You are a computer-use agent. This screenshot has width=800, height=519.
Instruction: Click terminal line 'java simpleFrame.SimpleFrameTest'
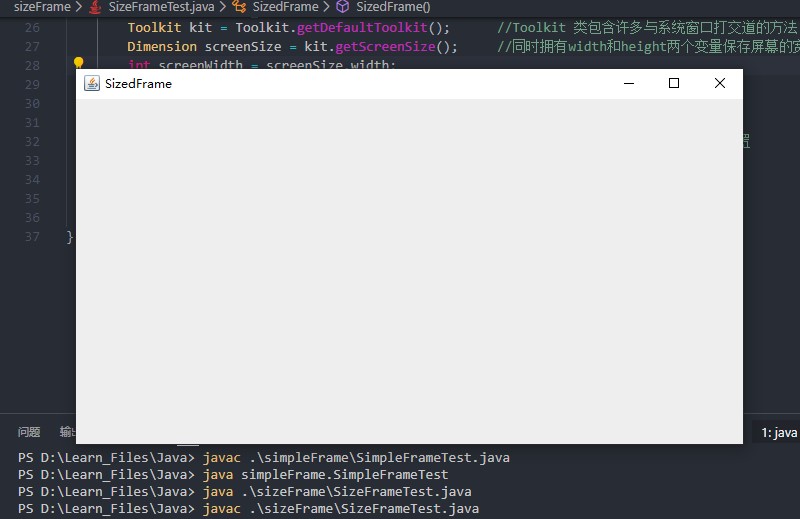pos(326,475)
